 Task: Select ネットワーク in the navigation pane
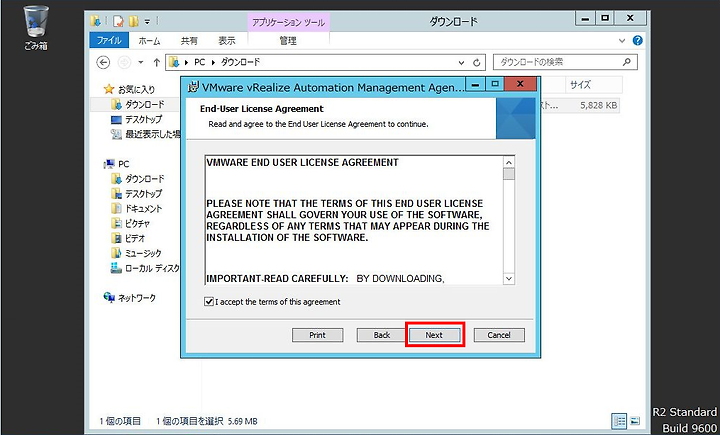pos(130,298)
